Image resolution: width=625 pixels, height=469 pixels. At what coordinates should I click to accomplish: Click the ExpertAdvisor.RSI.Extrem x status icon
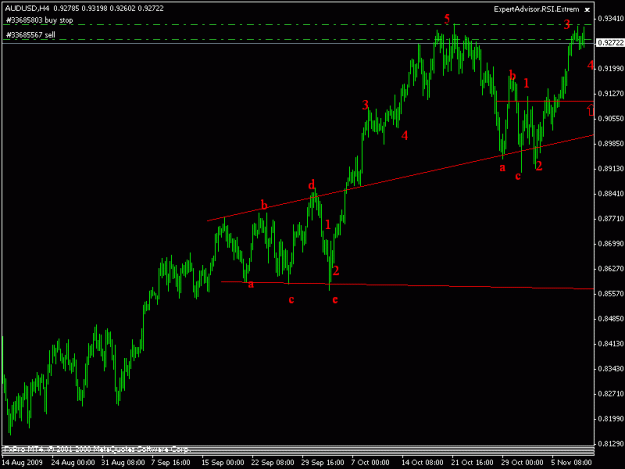click(x=587, y=10)
